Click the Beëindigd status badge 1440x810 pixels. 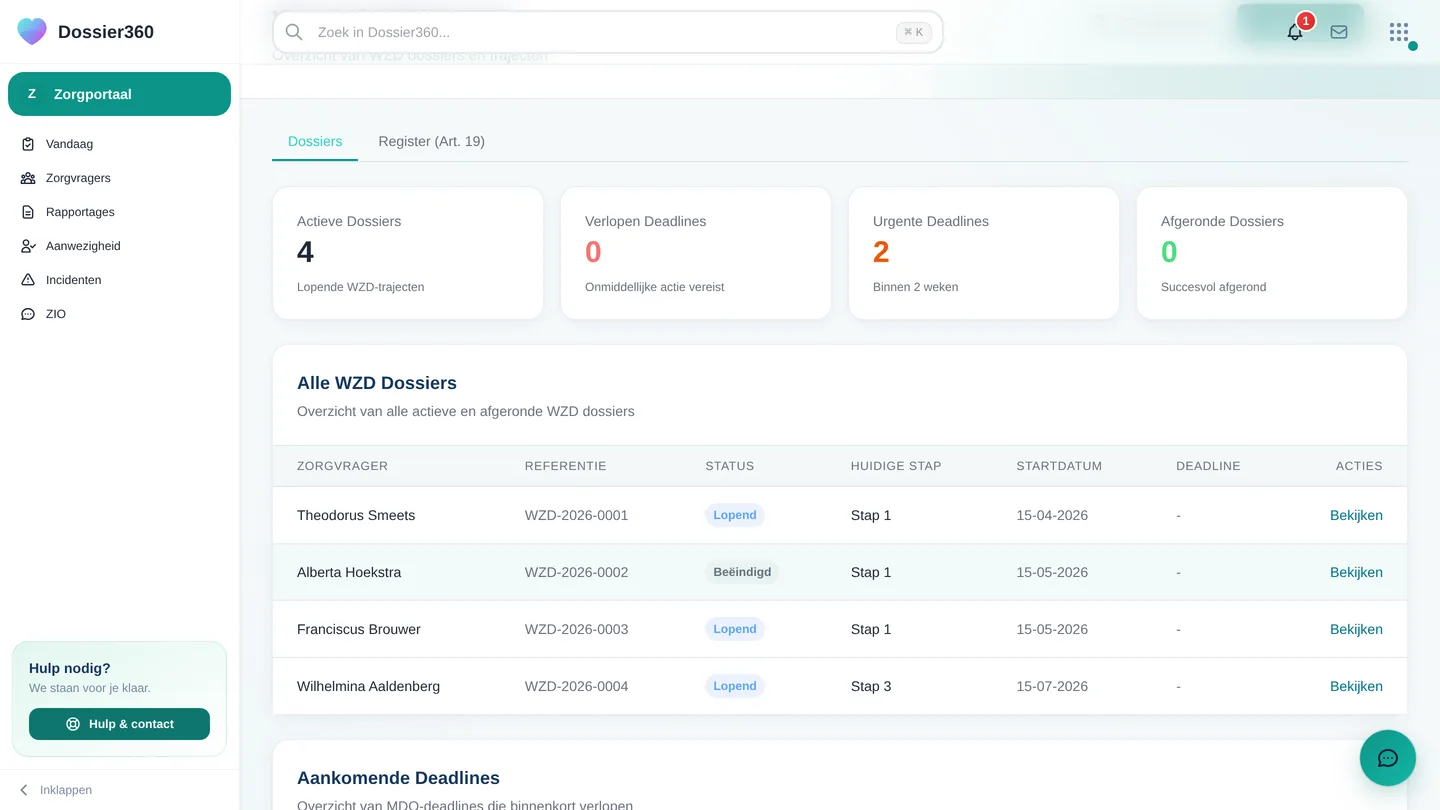tap(742, 572)
